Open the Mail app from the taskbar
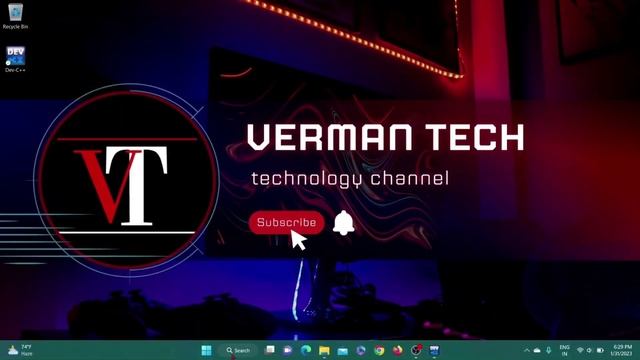This screenshot has height=360, width=640. click(342, 350)
